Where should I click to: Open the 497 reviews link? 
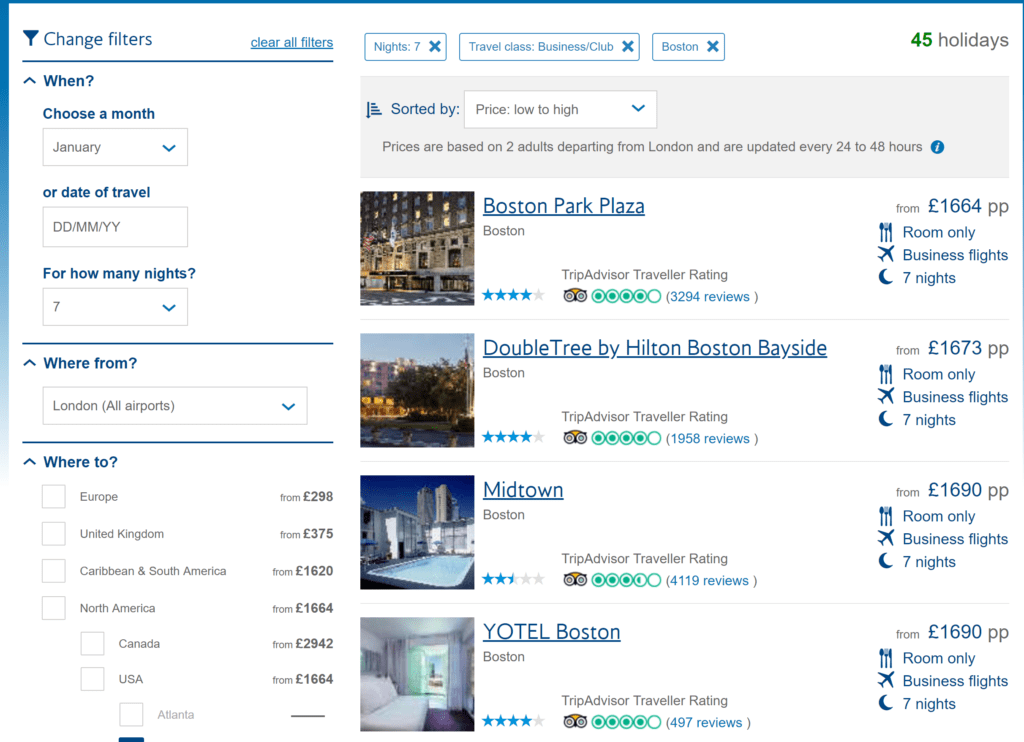[x=704, y=722]
